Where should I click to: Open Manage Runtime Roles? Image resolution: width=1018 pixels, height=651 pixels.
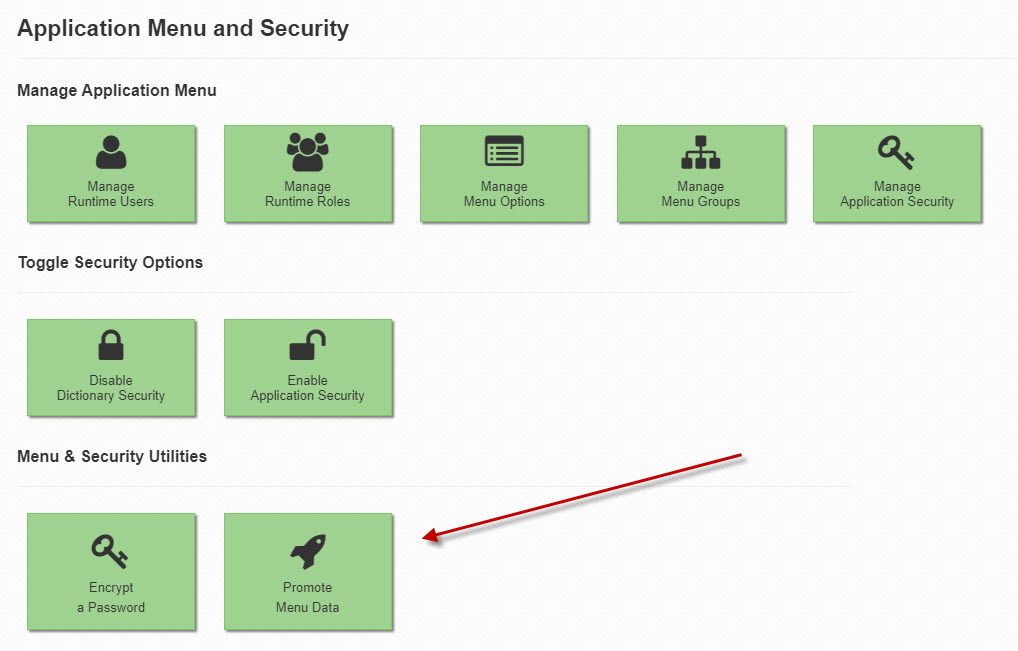click(x=308, y=175)
